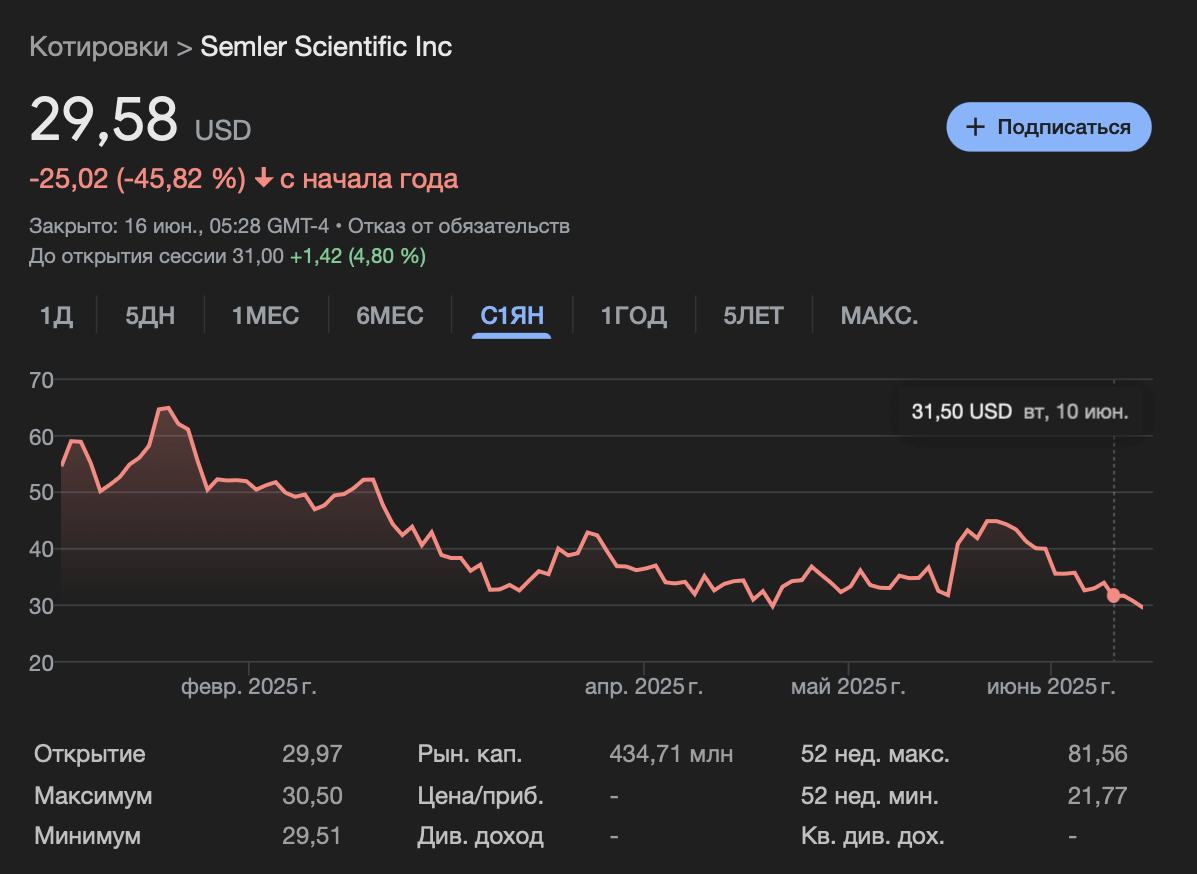
Task: Switch chart to 5ЛЕТ range
Action: pyautogui.click(x=753, y=315)
